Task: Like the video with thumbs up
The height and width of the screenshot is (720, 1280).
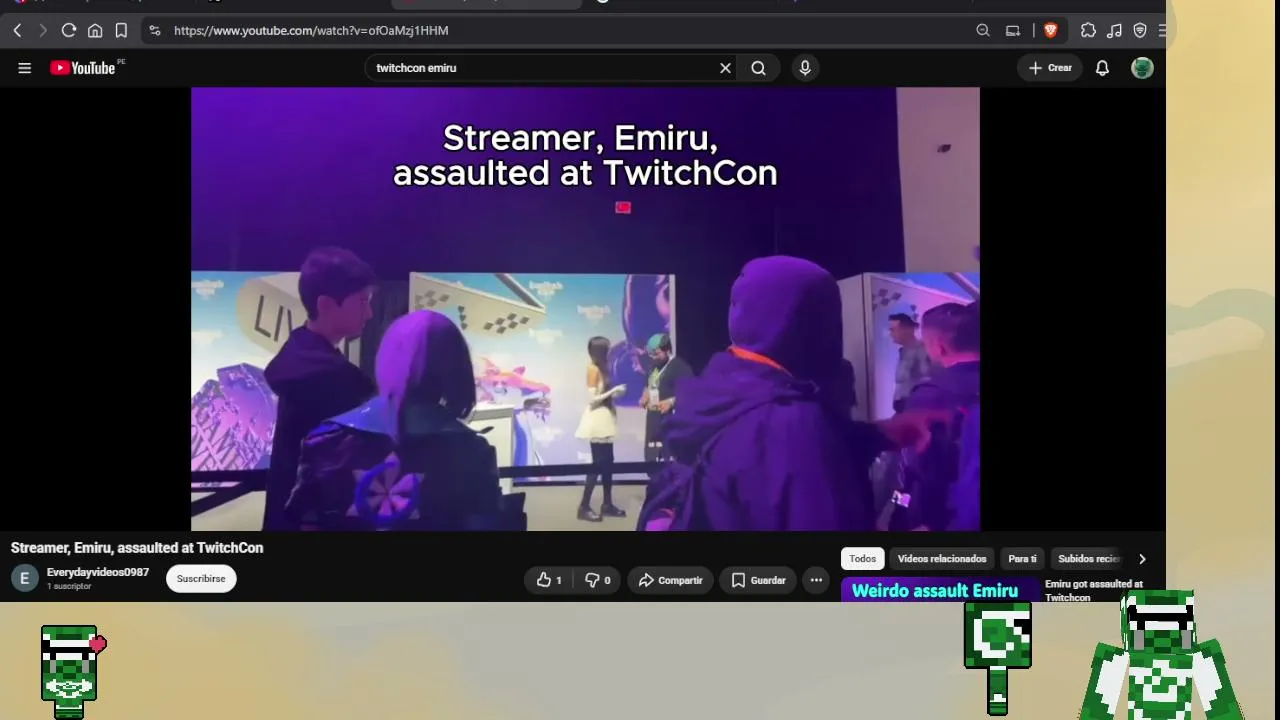Action: pos(548,580)
